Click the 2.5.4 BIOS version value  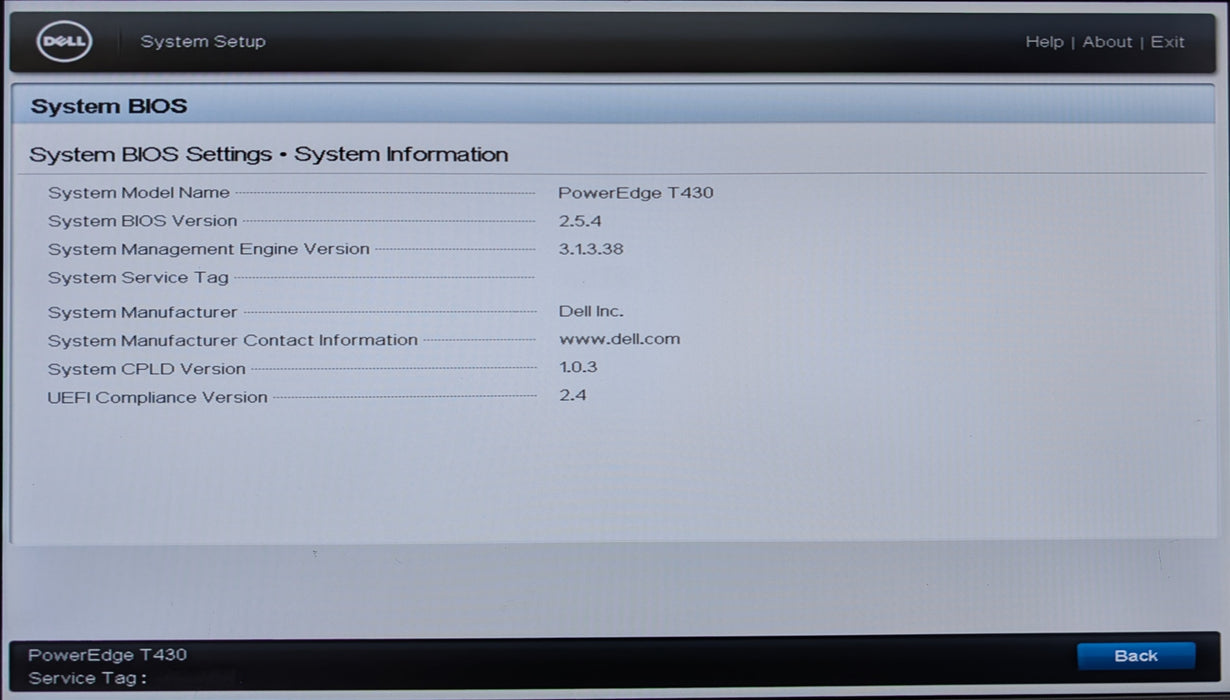pos(580,221)
